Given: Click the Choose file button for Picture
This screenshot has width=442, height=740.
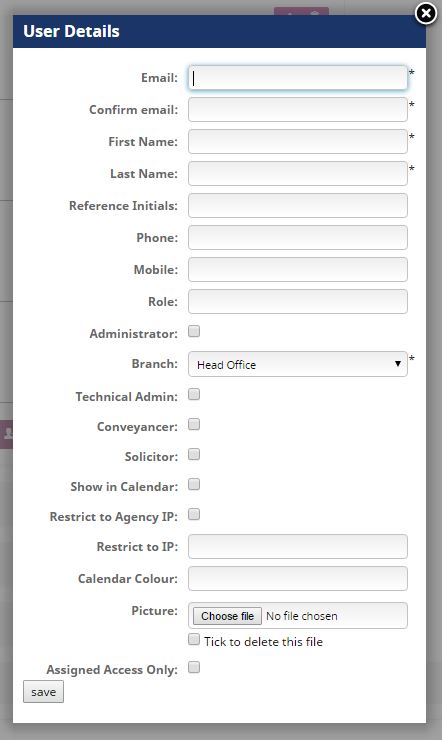Looking at the screenshot, I should (227, 616).
